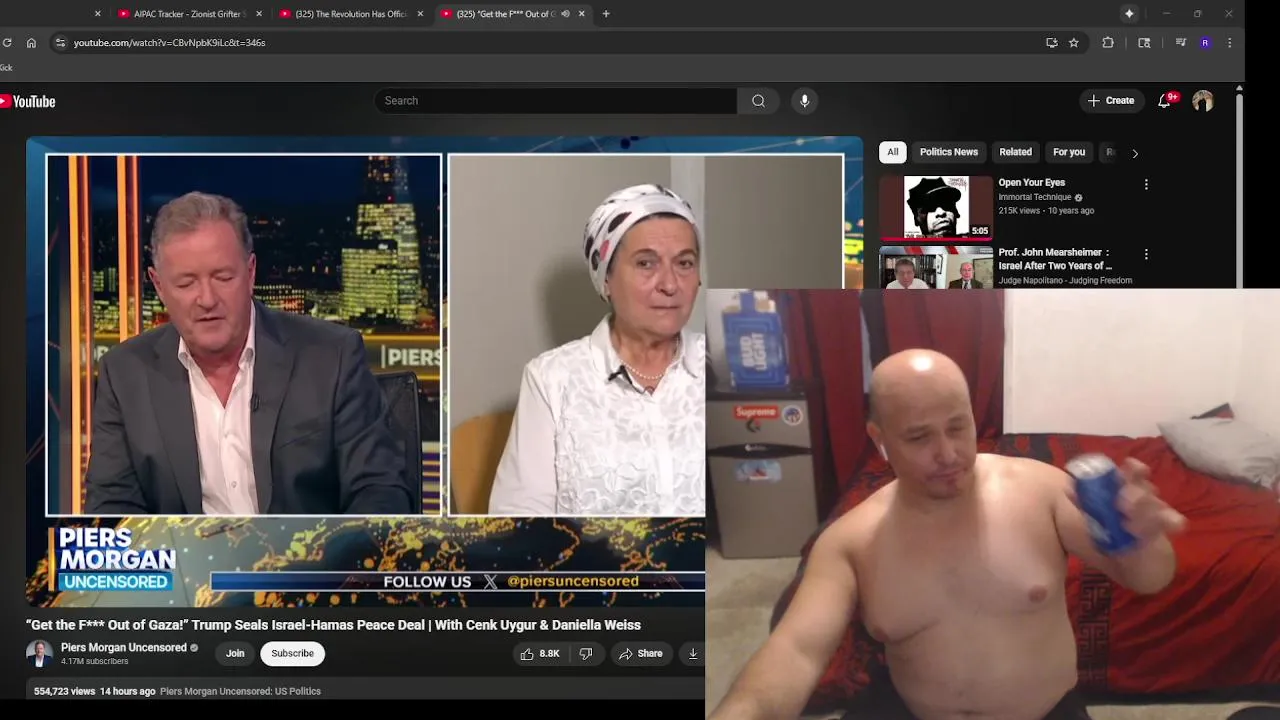This screenshot has height=720, width=1280.
Task: Click the Judge Napolitano video thumbnail
Action: (936, 268)
